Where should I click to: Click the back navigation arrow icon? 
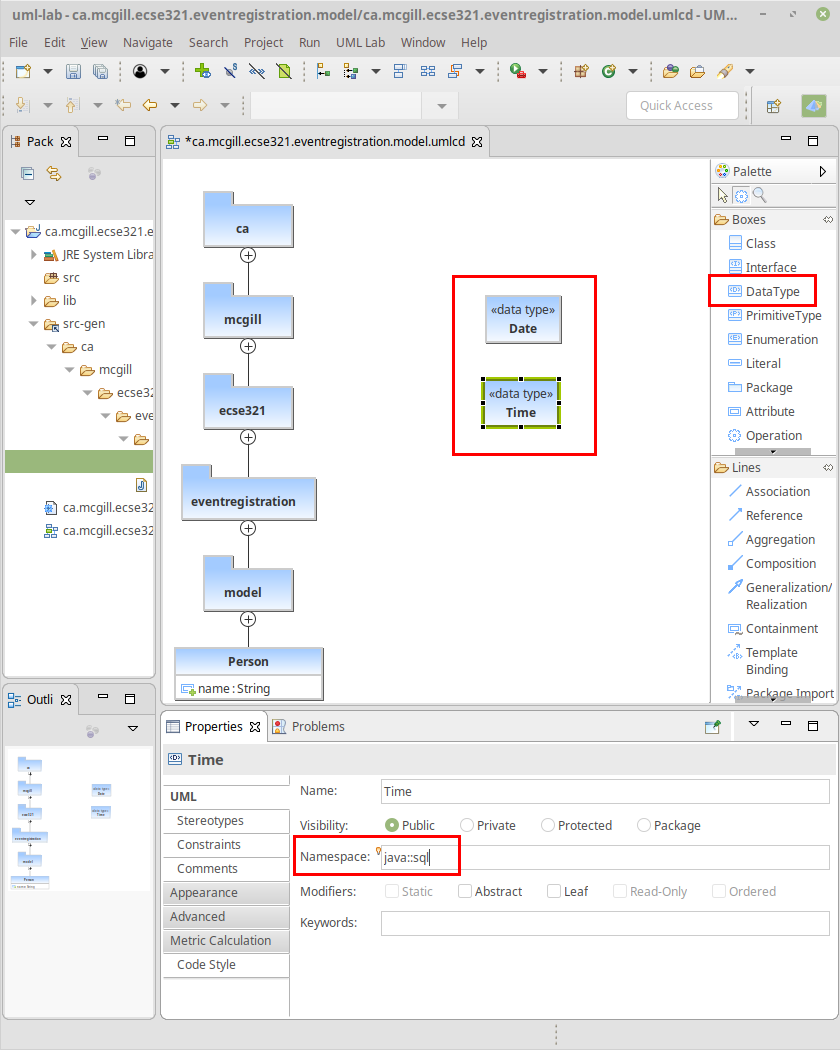pos(150,105)
